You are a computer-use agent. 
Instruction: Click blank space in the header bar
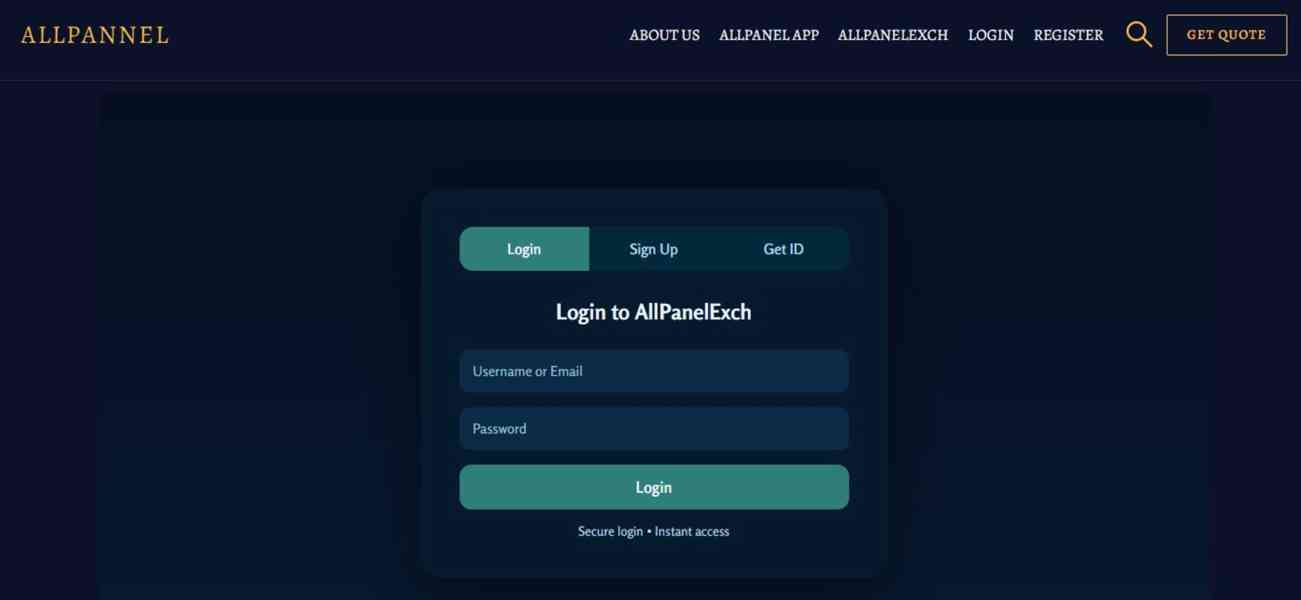(400, 35)
